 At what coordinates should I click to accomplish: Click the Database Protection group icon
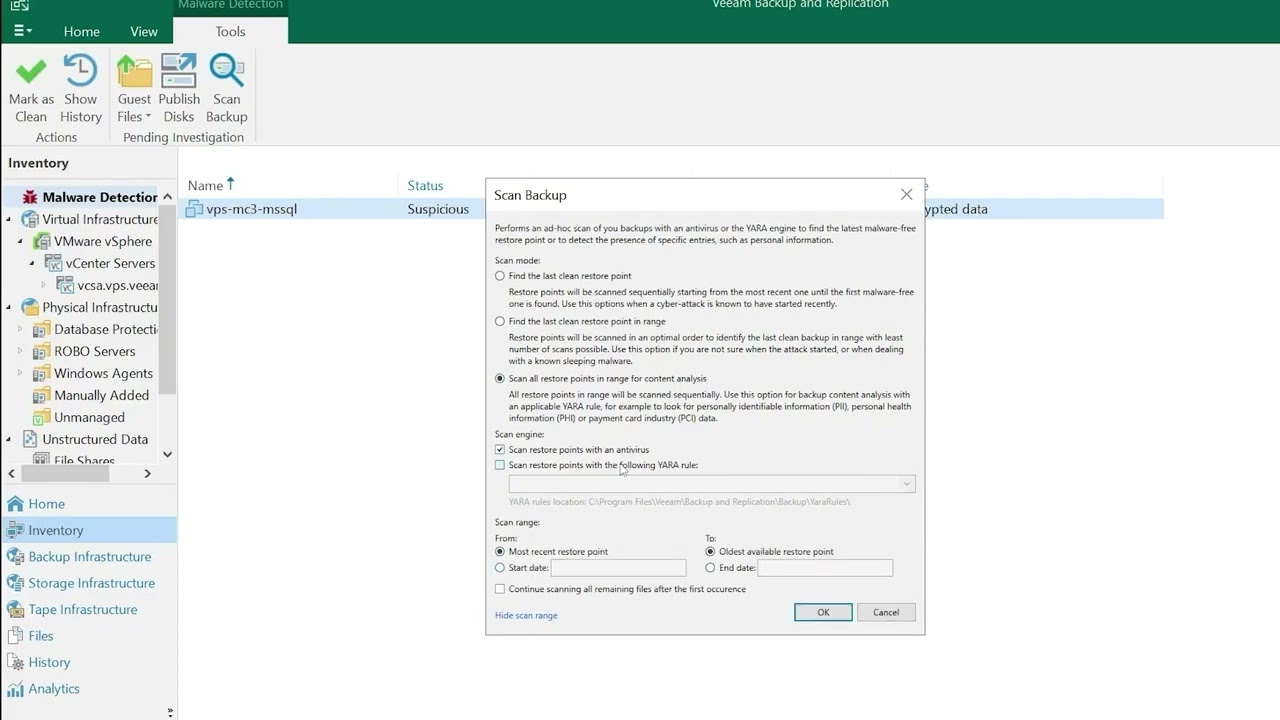point(42,329)
